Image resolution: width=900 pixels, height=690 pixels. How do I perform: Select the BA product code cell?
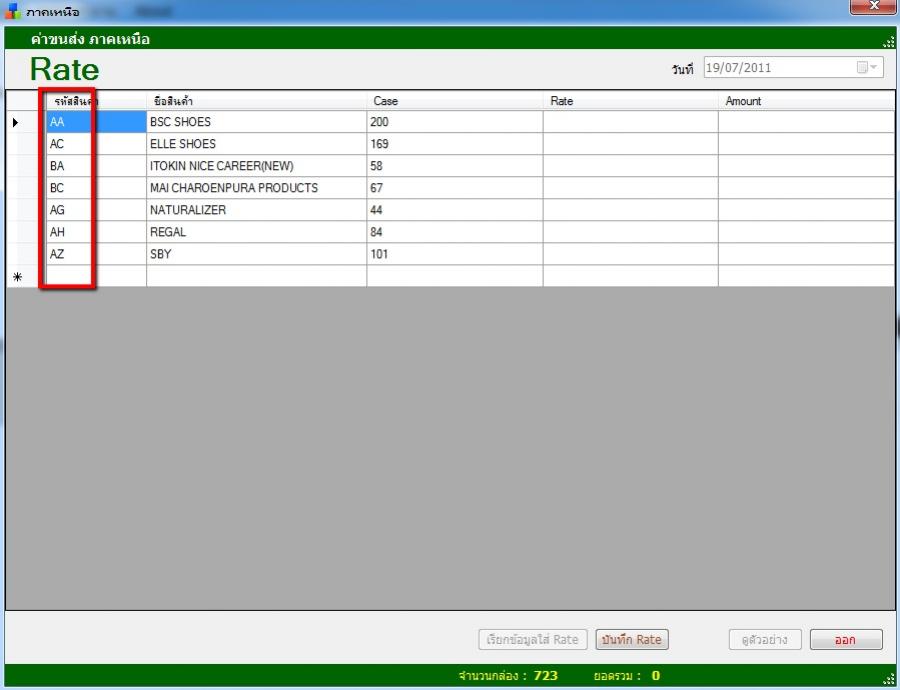(x=96, y=166)
